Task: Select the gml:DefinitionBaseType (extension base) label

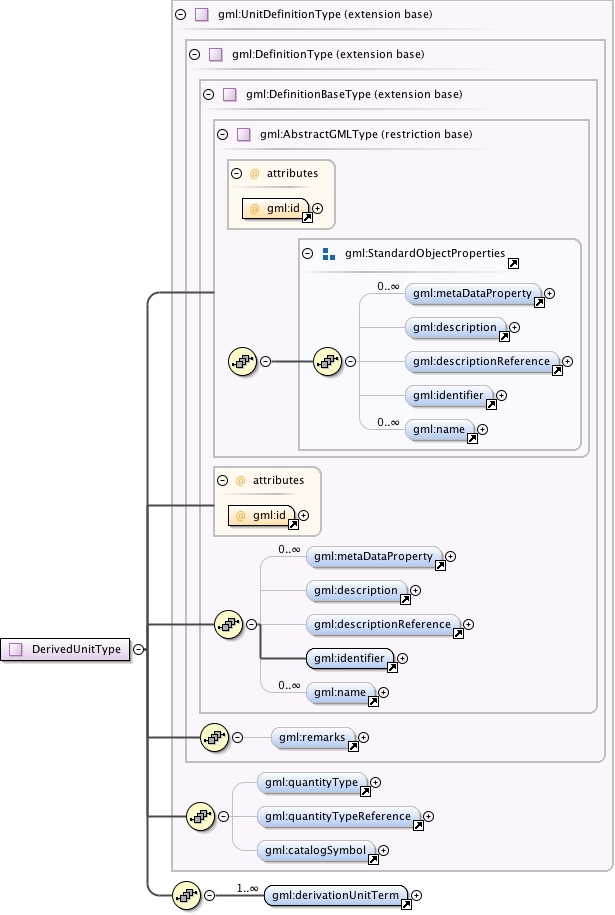Action: [x=354, y=95]
